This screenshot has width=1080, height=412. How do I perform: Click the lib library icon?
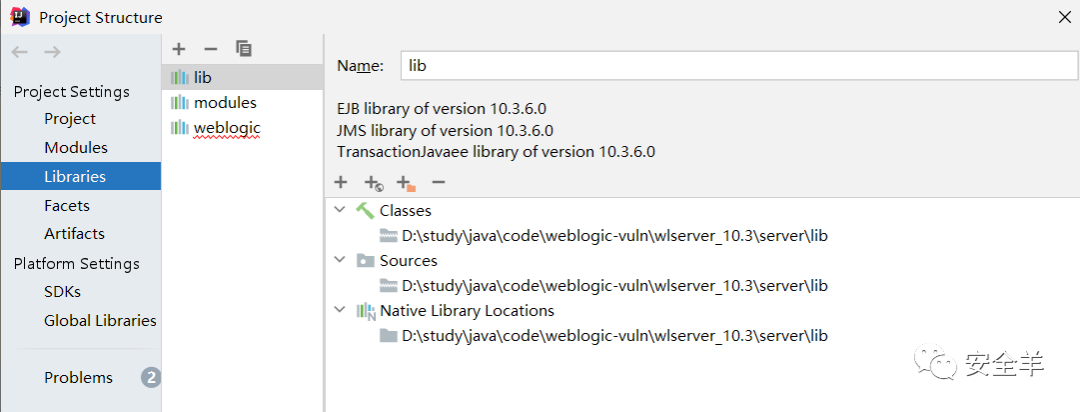click(x=180, y=78)
